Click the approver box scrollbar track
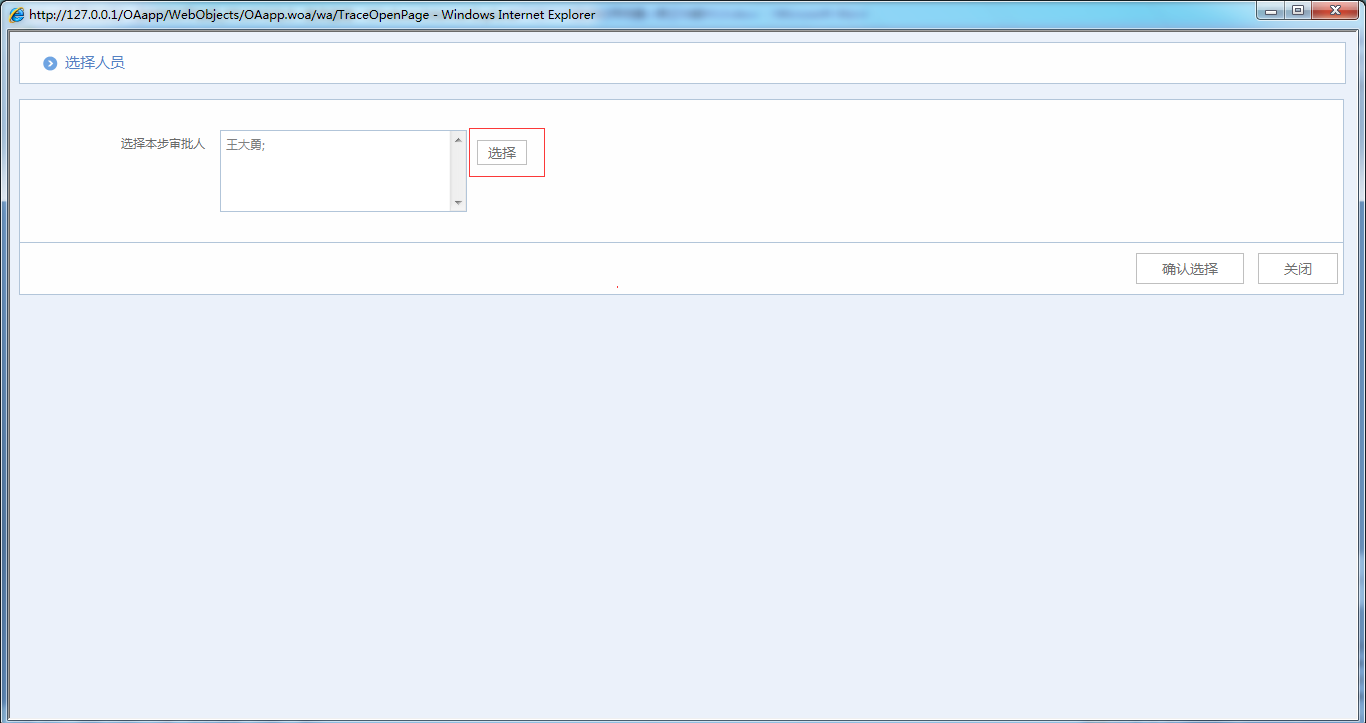The height and width of the screenshot is (723, 1366). [459, 171]
